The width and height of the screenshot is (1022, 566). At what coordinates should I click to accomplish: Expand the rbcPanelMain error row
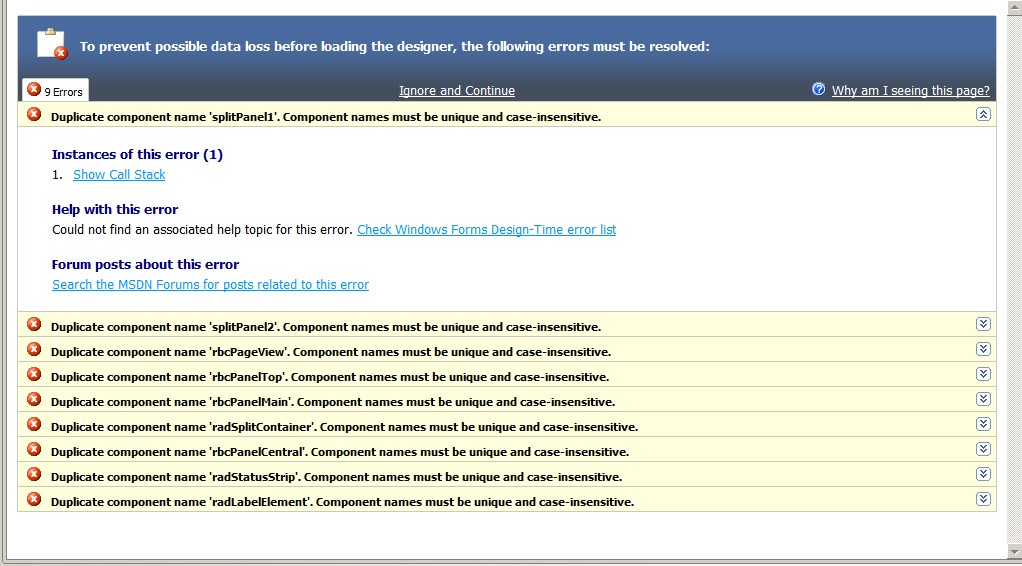click(983, 399)
